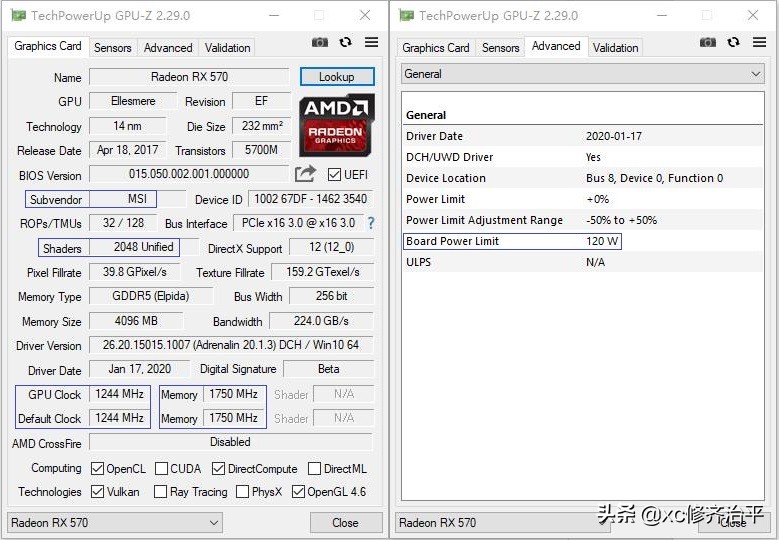
Task: Toggle the OpenCL checkbox
Action: point(97,468)
